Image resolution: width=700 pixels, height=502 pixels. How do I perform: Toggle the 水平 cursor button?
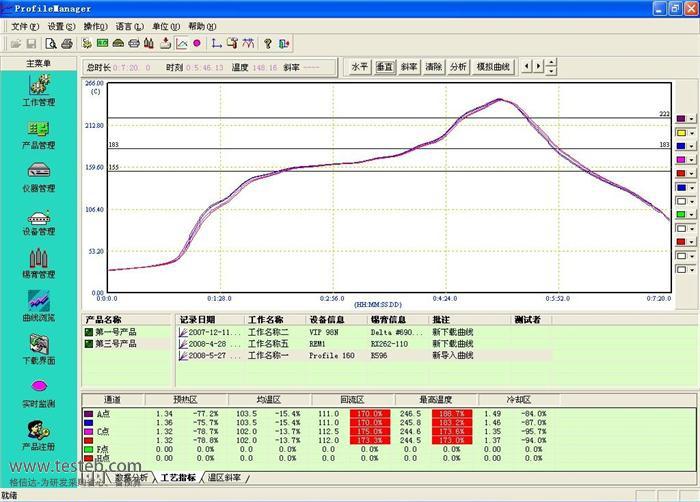tap(360, 67)
